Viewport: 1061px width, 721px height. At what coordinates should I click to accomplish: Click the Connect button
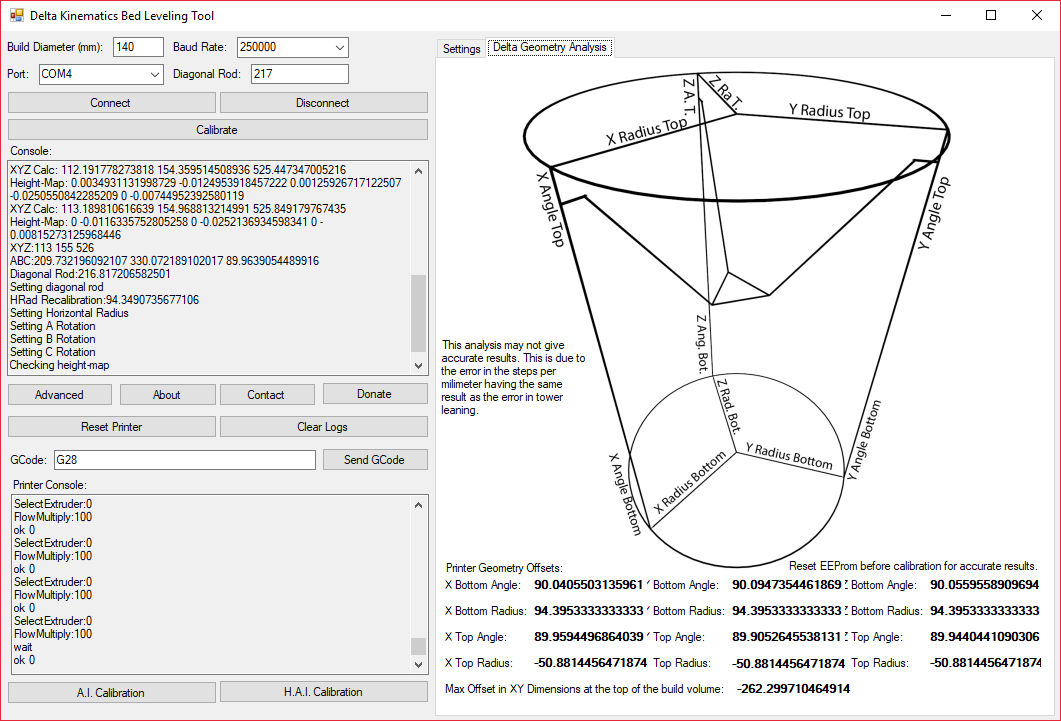tap(112, 103)
